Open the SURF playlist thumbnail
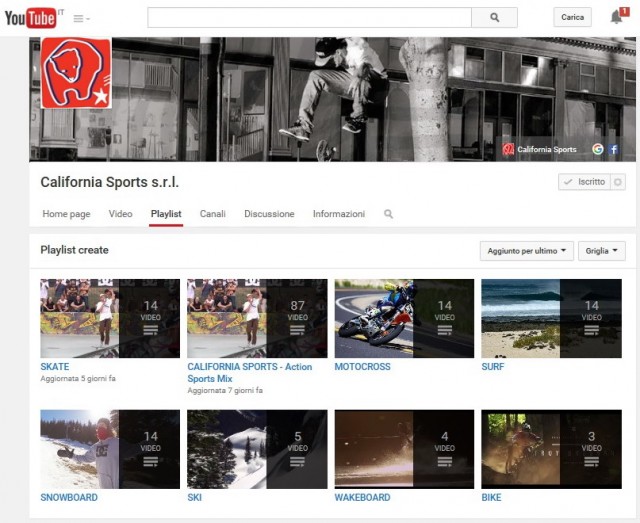Image resolution: width=640 pixels, height=523 pixels. click(551, 318)
